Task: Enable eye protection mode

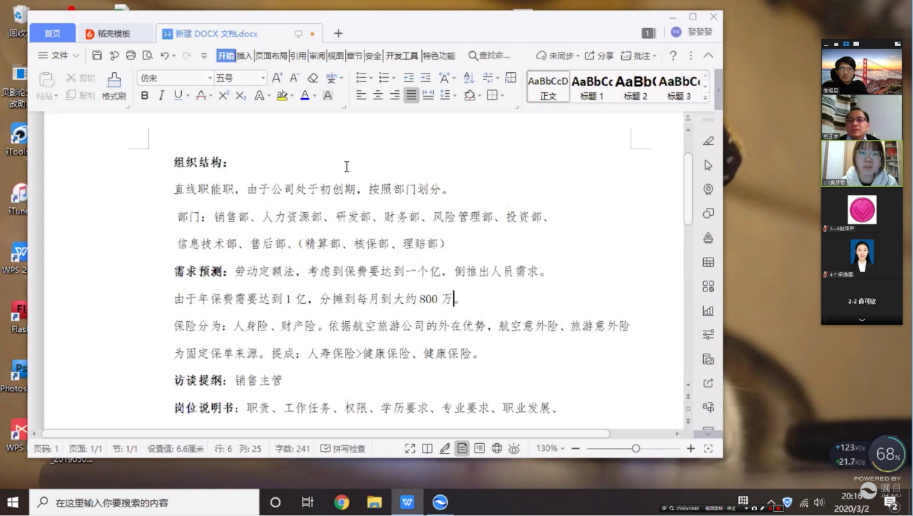Action: pos(514,449)
